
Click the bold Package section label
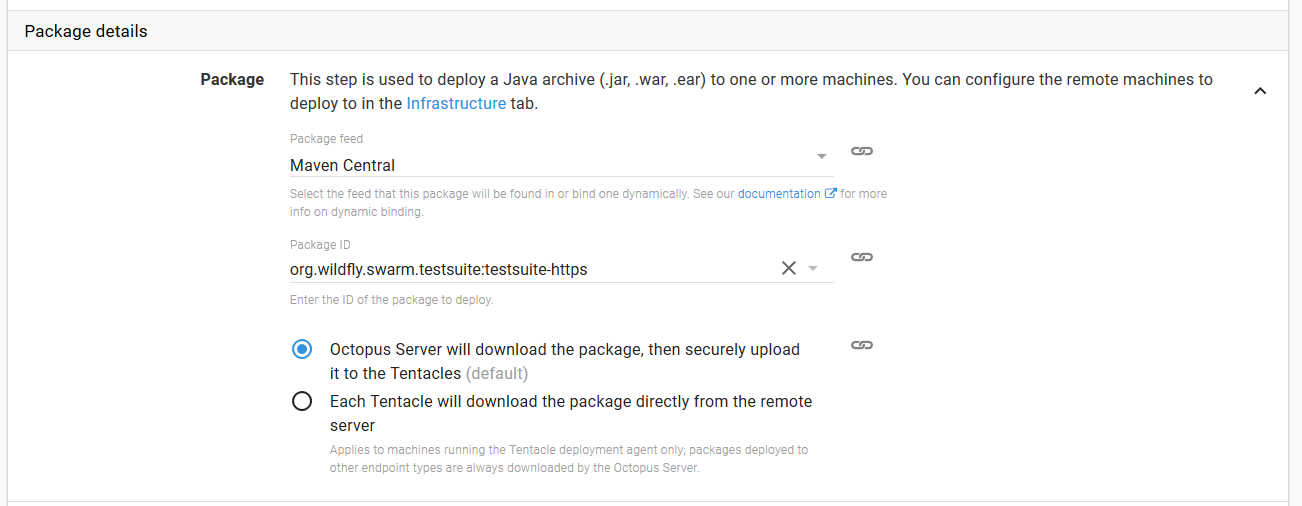tap(232, 80)
